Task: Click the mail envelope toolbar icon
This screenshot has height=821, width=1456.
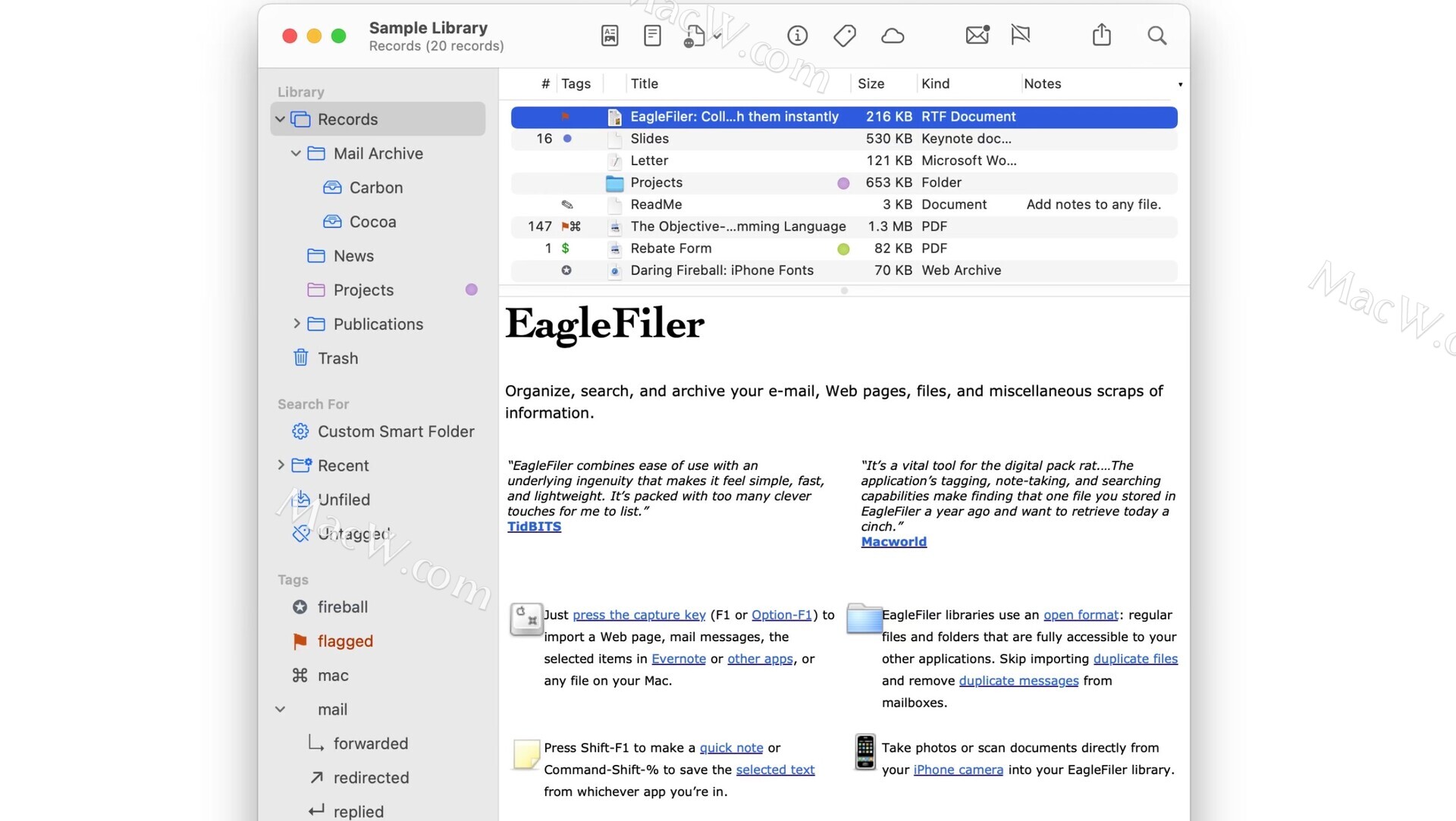Action: pos(977,35)
